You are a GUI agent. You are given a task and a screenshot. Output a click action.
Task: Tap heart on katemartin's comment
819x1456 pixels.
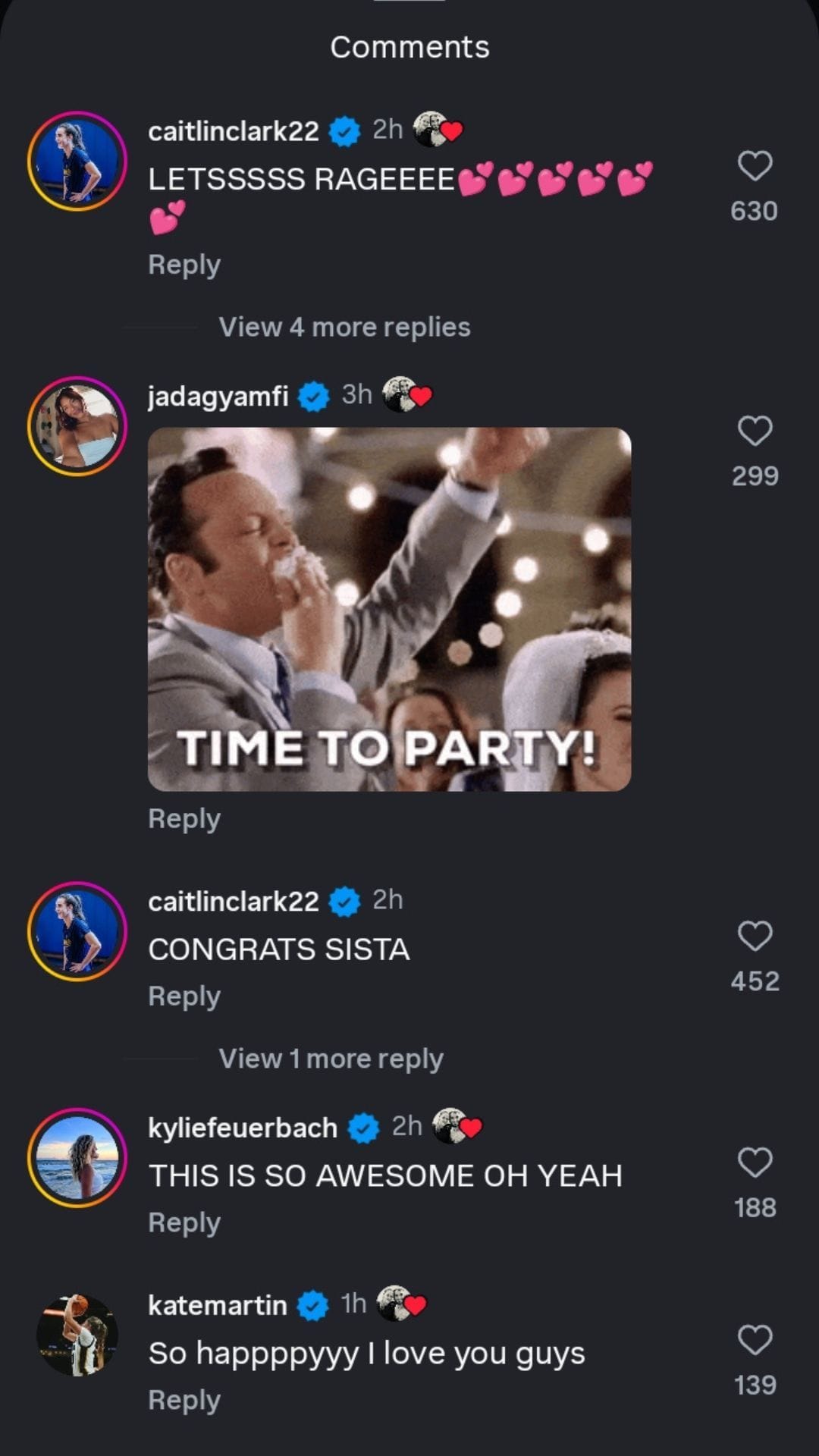pos(755,1340)
